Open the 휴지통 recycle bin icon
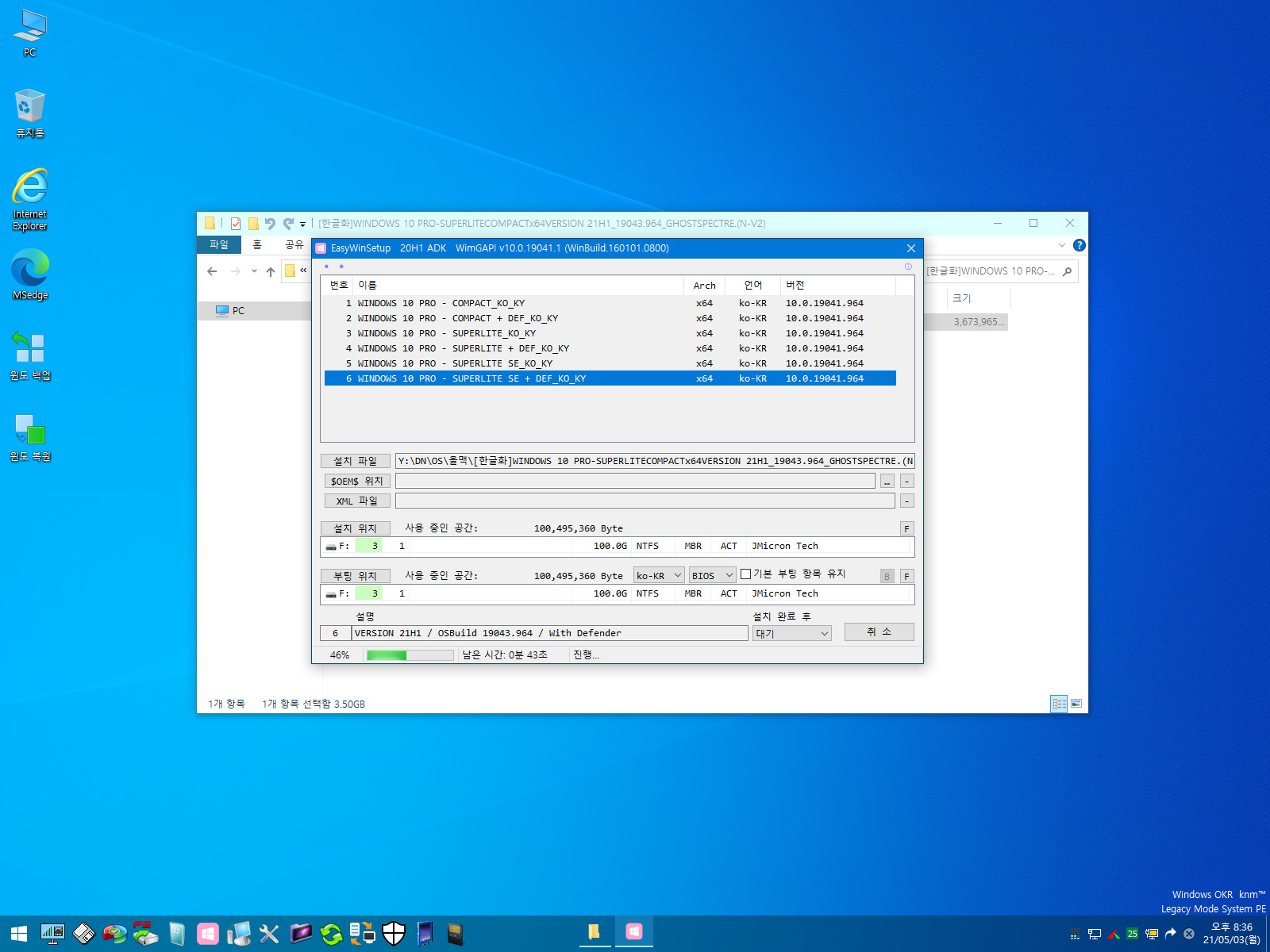Screen dimensions: 1270x952 (x=30, y=113)
